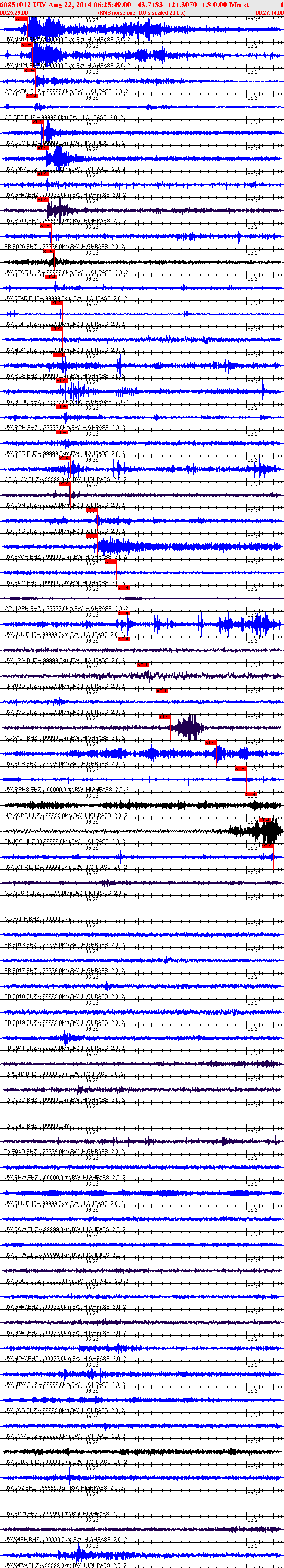The image size is (284, 1568).
Task: Select the 'UW SOS EHZ' station label
Action: click(21, 764)
